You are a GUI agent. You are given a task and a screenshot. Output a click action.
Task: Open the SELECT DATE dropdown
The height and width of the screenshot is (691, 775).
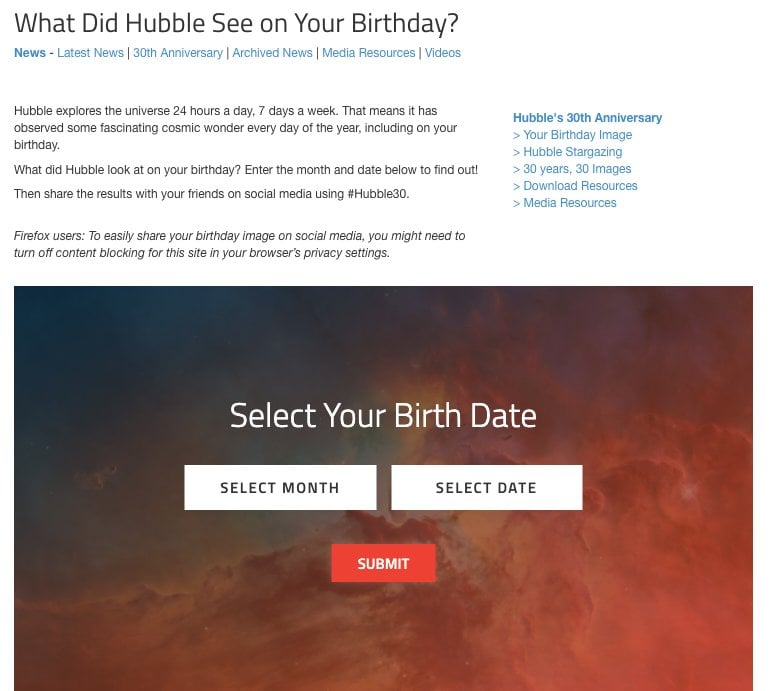[x=486, y=488]
